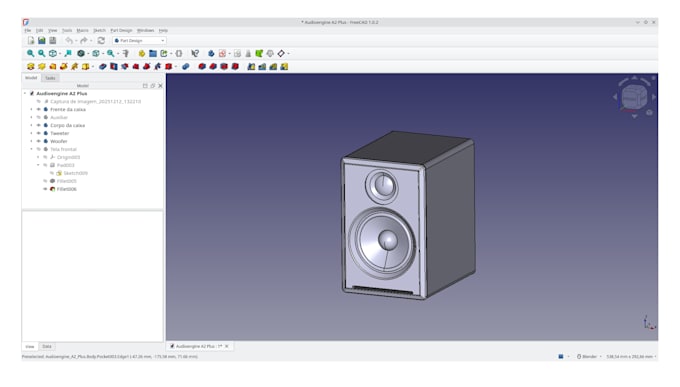This screenshot has height=387, width=680.
Task: Click the blue Create group folder icon
Action: click(x=153, y=53)
